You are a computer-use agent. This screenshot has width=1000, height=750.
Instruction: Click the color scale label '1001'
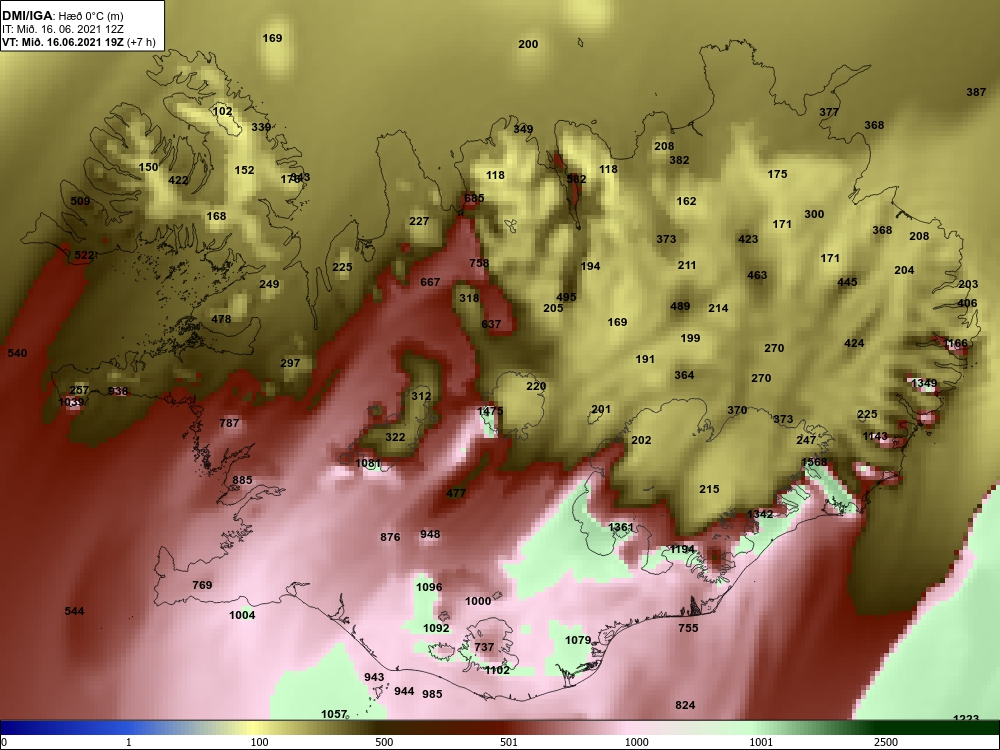click(761, 742)
